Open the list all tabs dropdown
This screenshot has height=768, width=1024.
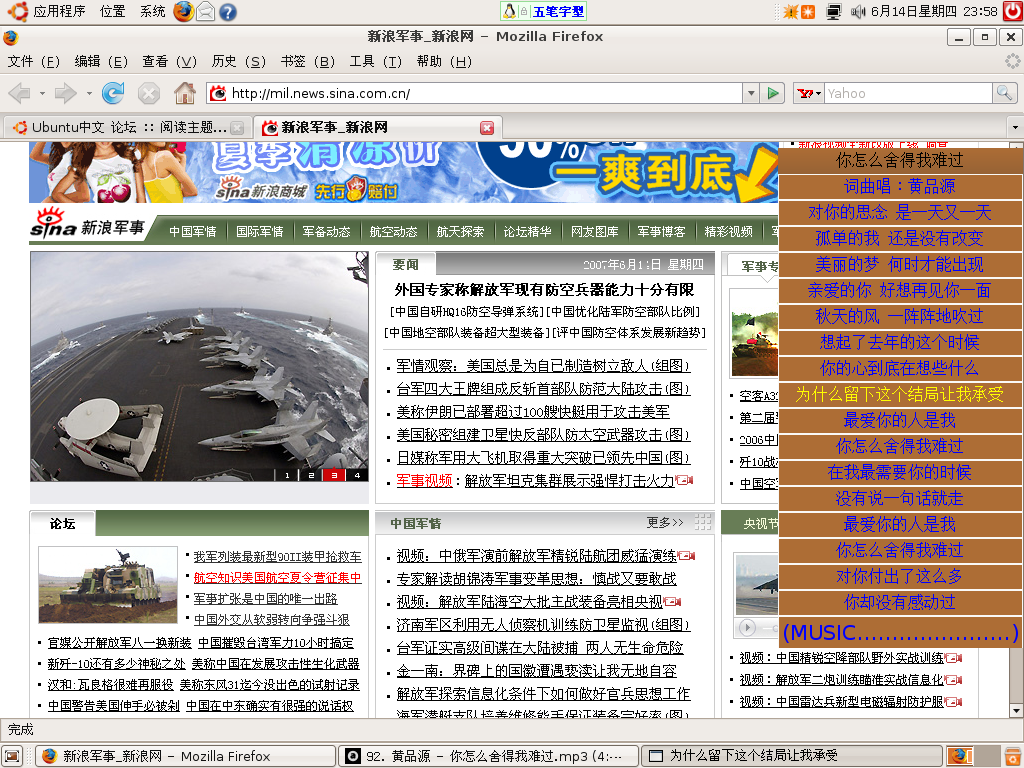click(1015, 127)
